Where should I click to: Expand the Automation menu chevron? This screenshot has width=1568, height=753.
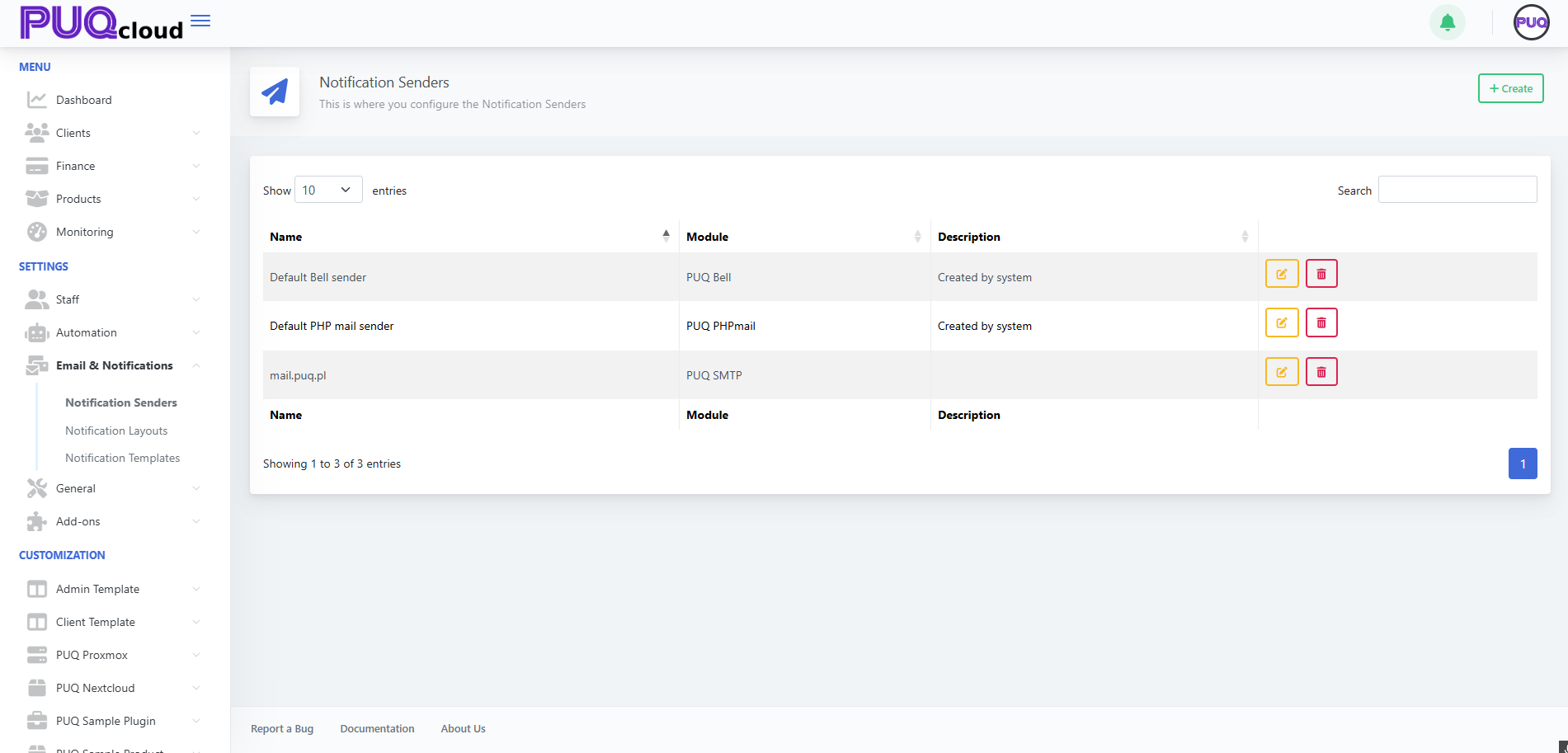(196, 332)
